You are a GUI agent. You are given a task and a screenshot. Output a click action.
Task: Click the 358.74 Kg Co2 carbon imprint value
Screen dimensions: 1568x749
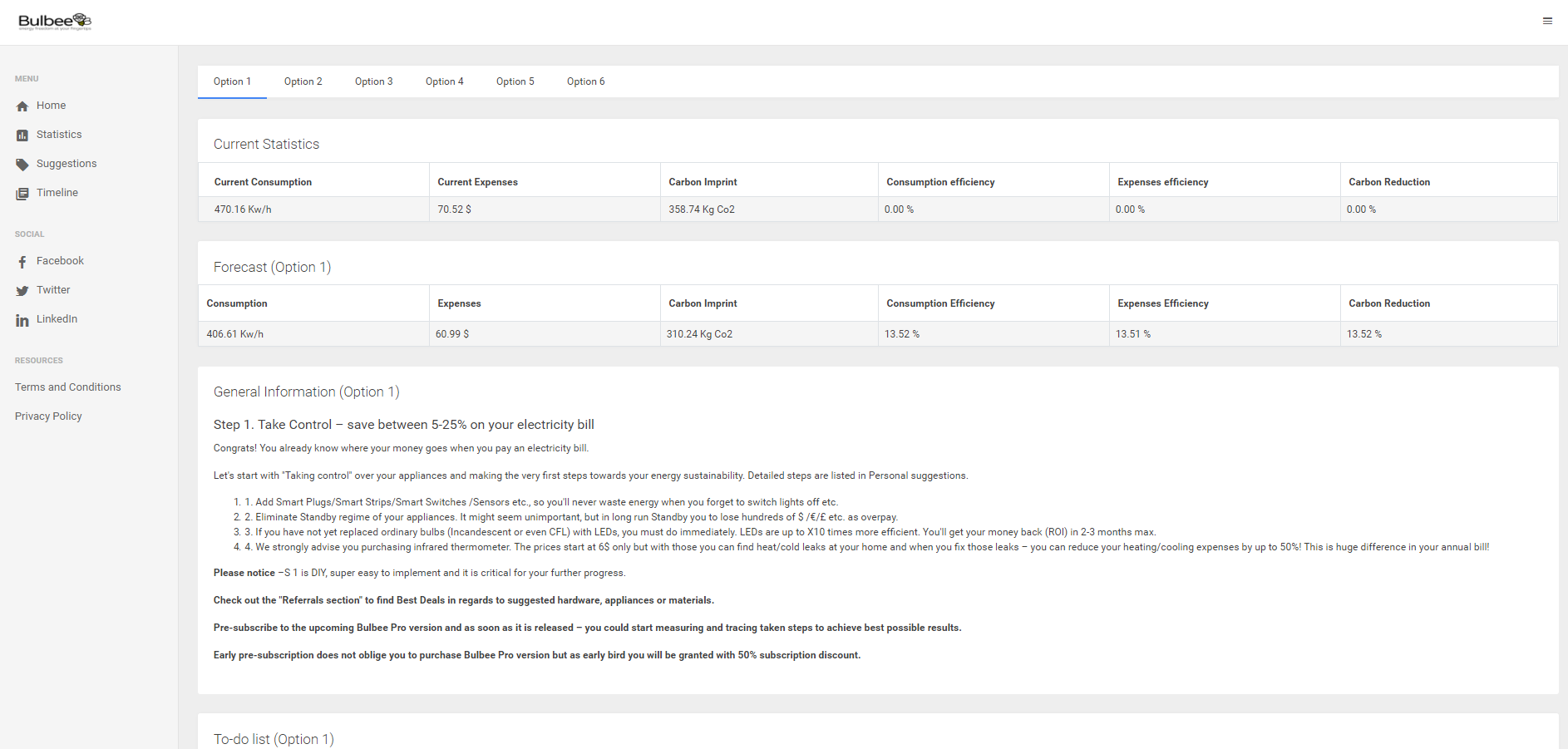702,209
